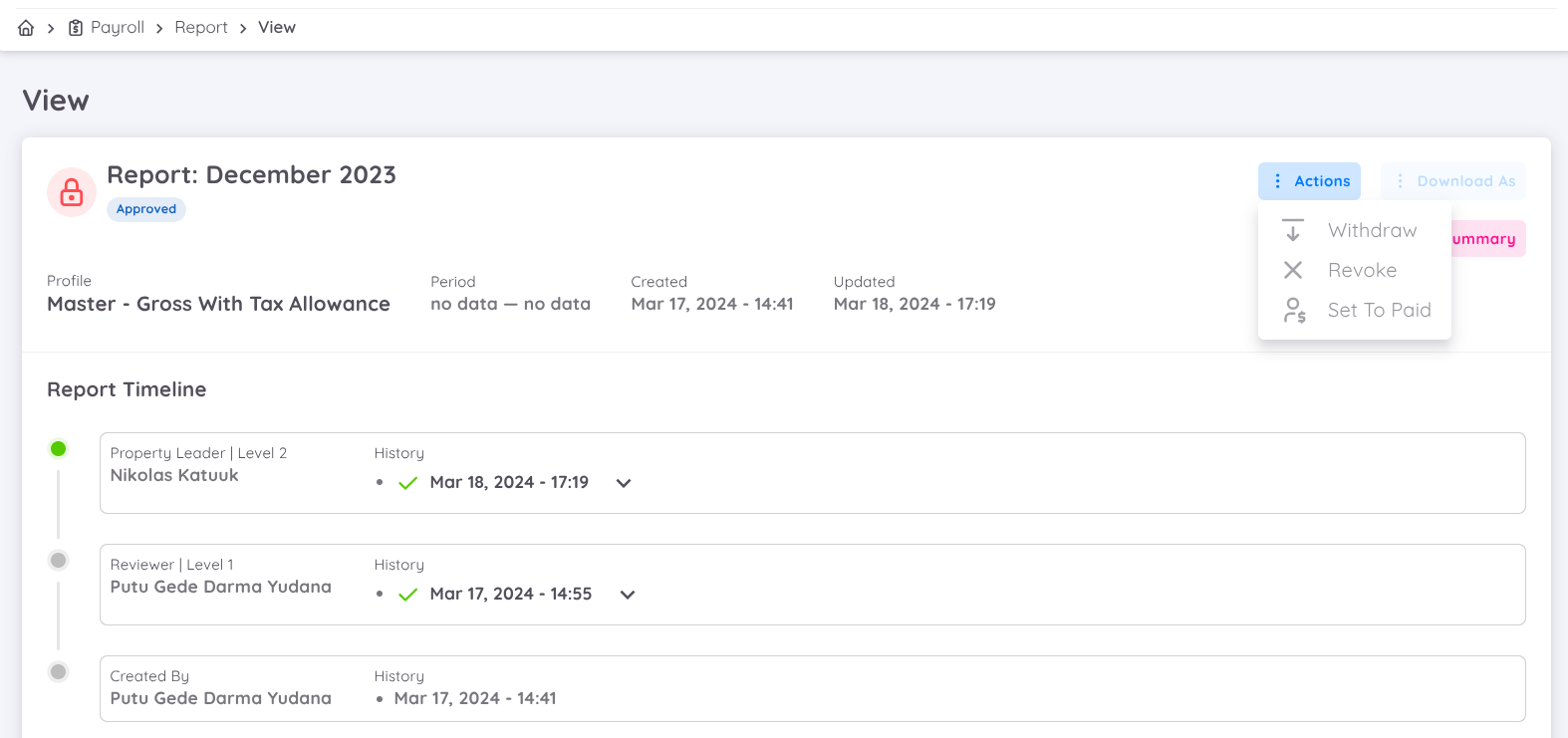Navigate to Report breadcrumb link
This screenshot has height=738, width=1568.
click(x=201, y=28)
